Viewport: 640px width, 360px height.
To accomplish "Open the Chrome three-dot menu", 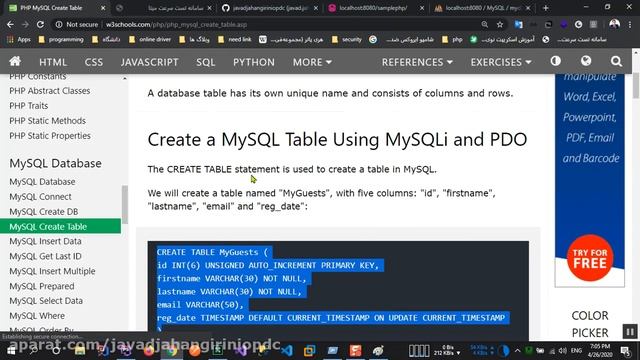I will pos(630,24).
